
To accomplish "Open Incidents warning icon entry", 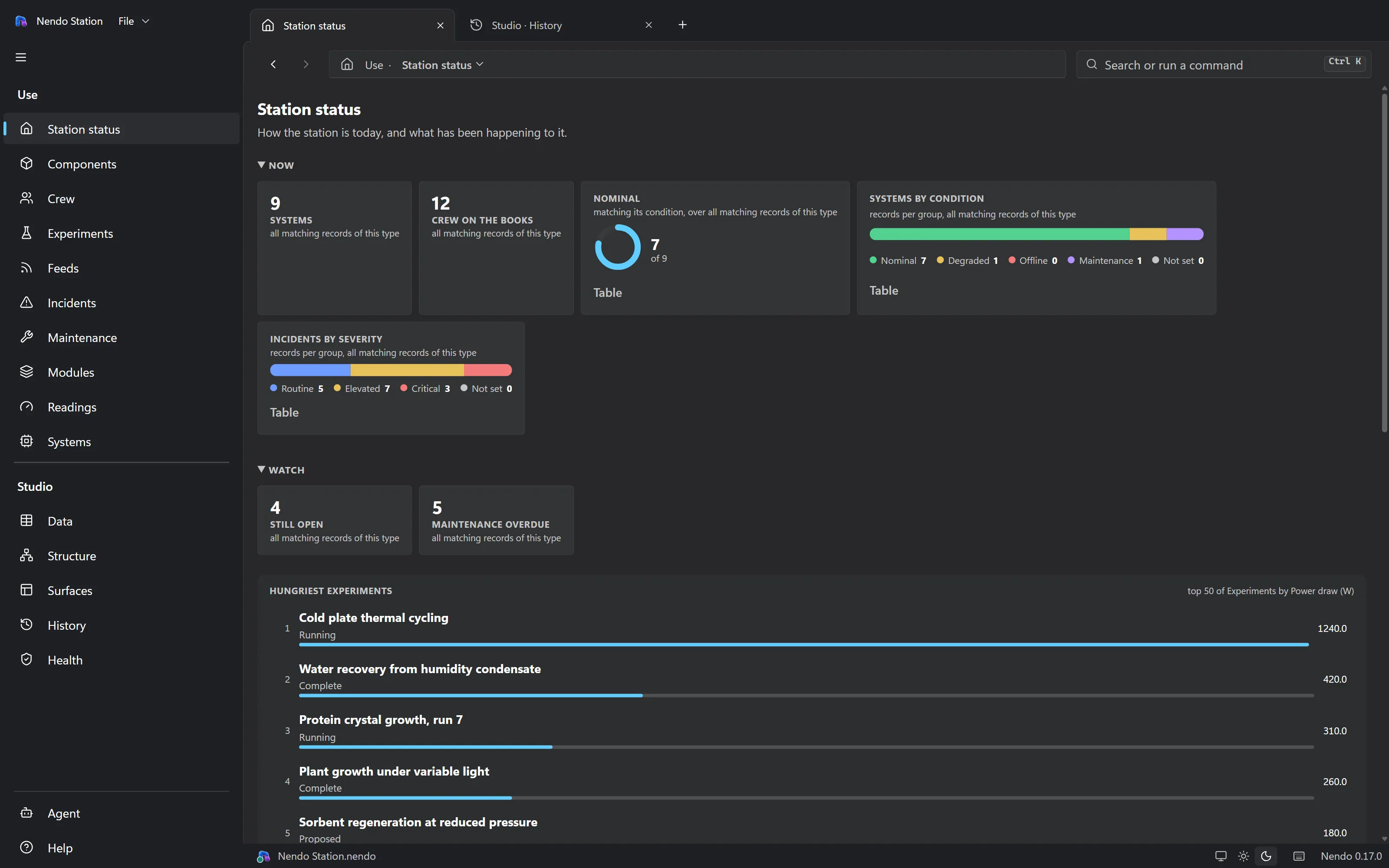I will 26,302.
